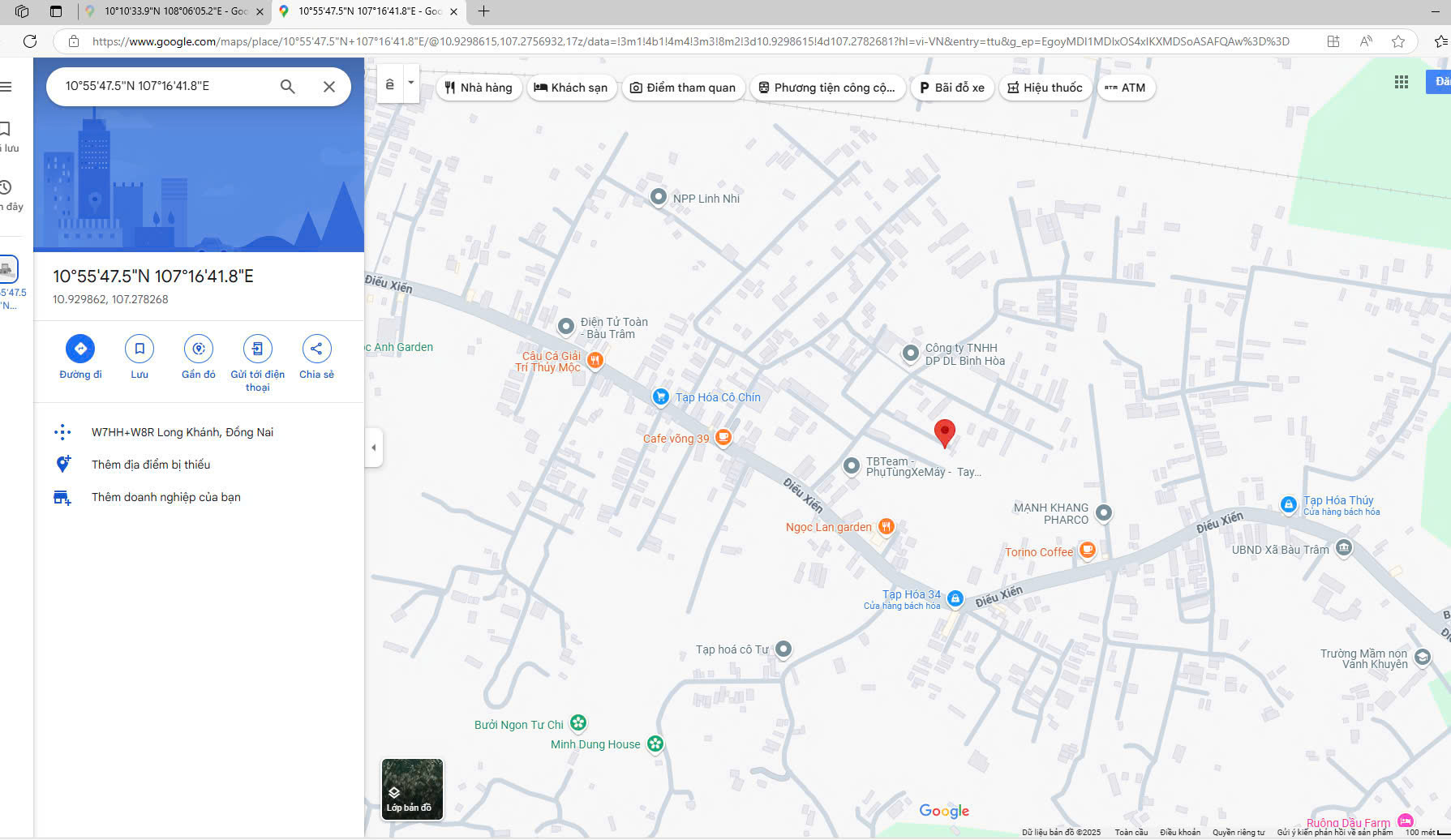Click the browser address bar URL
Screen dimensions: 1451x840
[x=690, y=41]
